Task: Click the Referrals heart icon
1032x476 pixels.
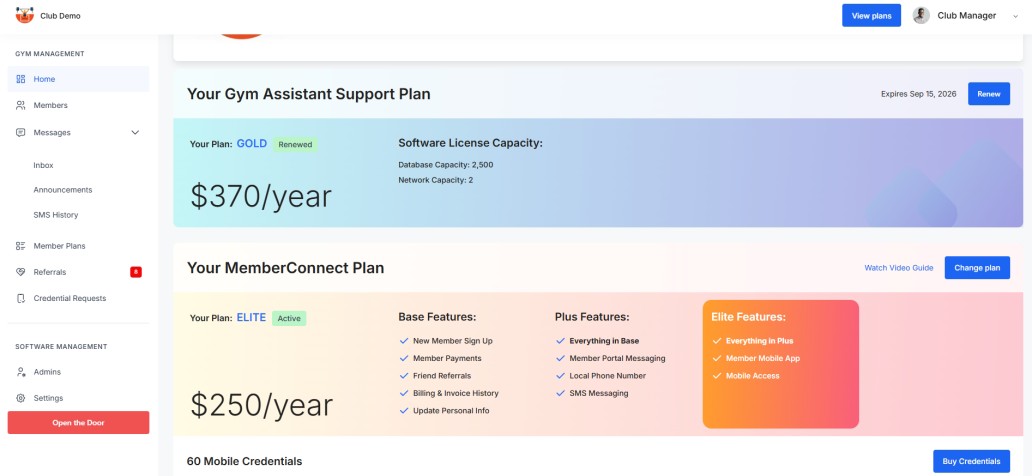Action: (21, 272)
